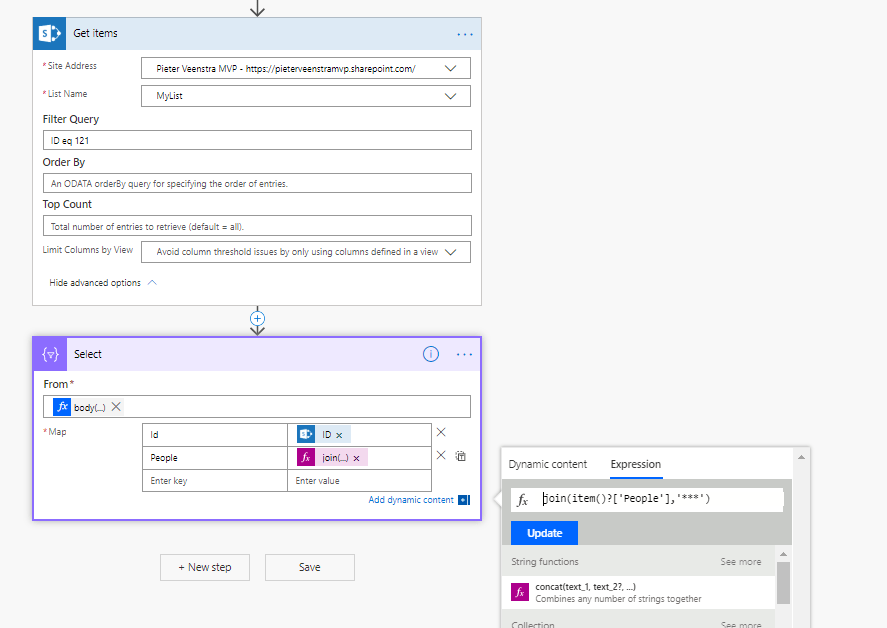Click the function list scrollbar thumb
The image size is (887, 628).
coord(783,583)
